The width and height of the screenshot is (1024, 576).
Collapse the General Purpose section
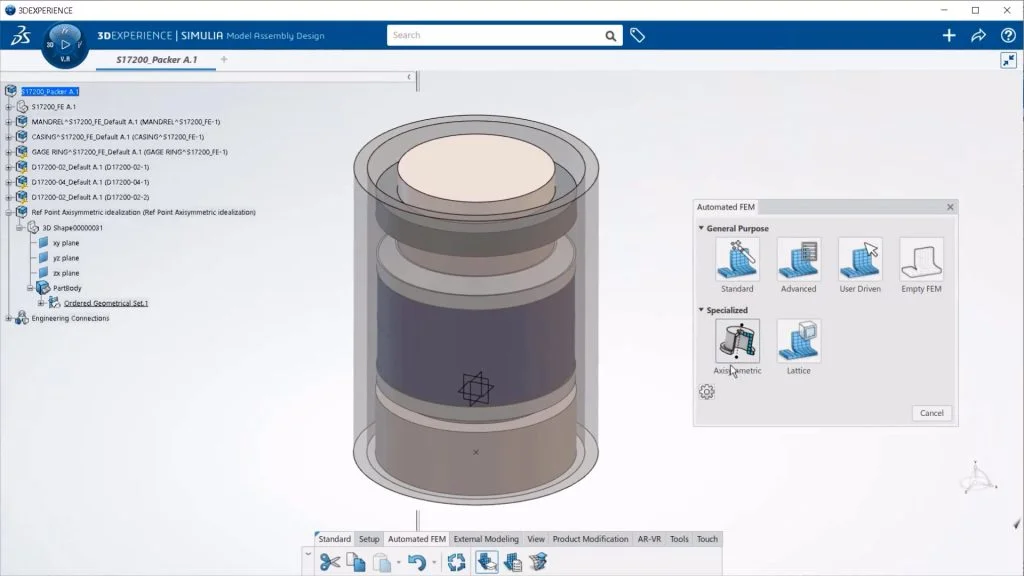pyautogui.click(x=704, y=228)
